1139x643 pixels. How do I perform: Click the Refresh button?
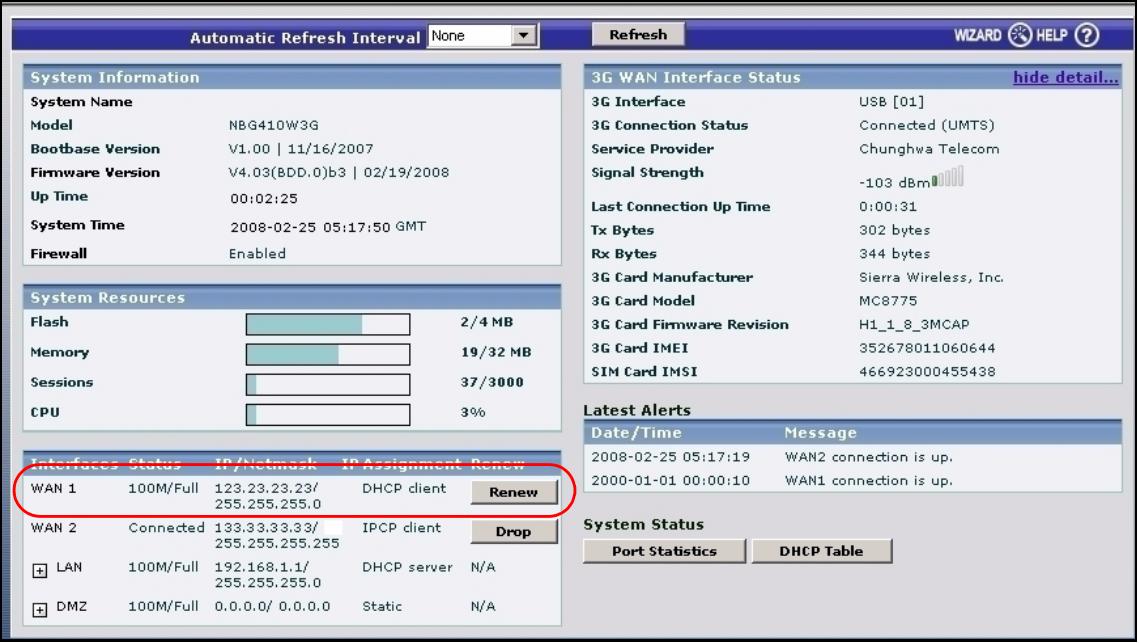coord(638,34)
